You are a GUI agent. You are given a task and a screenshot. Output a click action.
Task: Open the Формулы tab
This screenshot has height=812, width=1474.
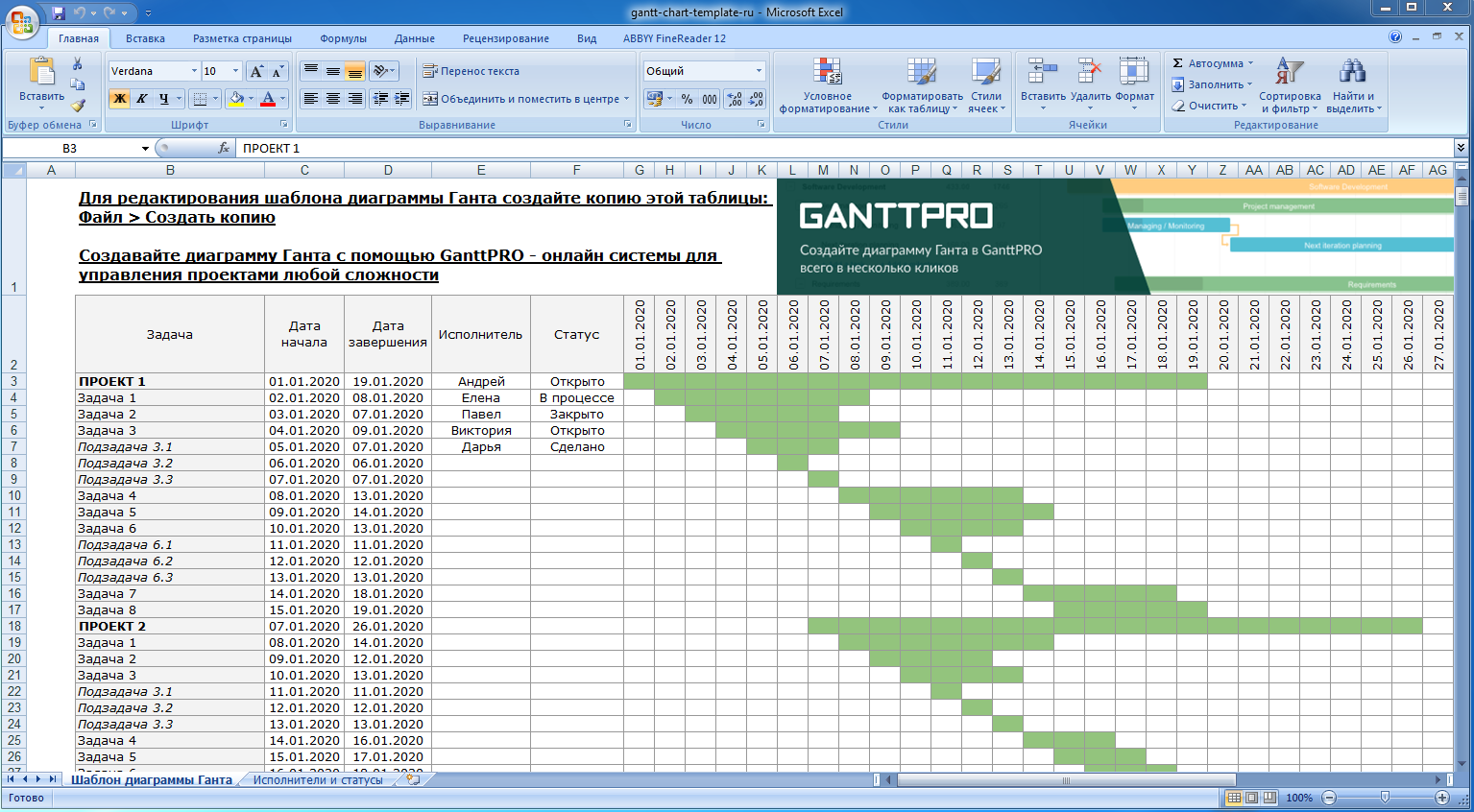click(343, 38)
